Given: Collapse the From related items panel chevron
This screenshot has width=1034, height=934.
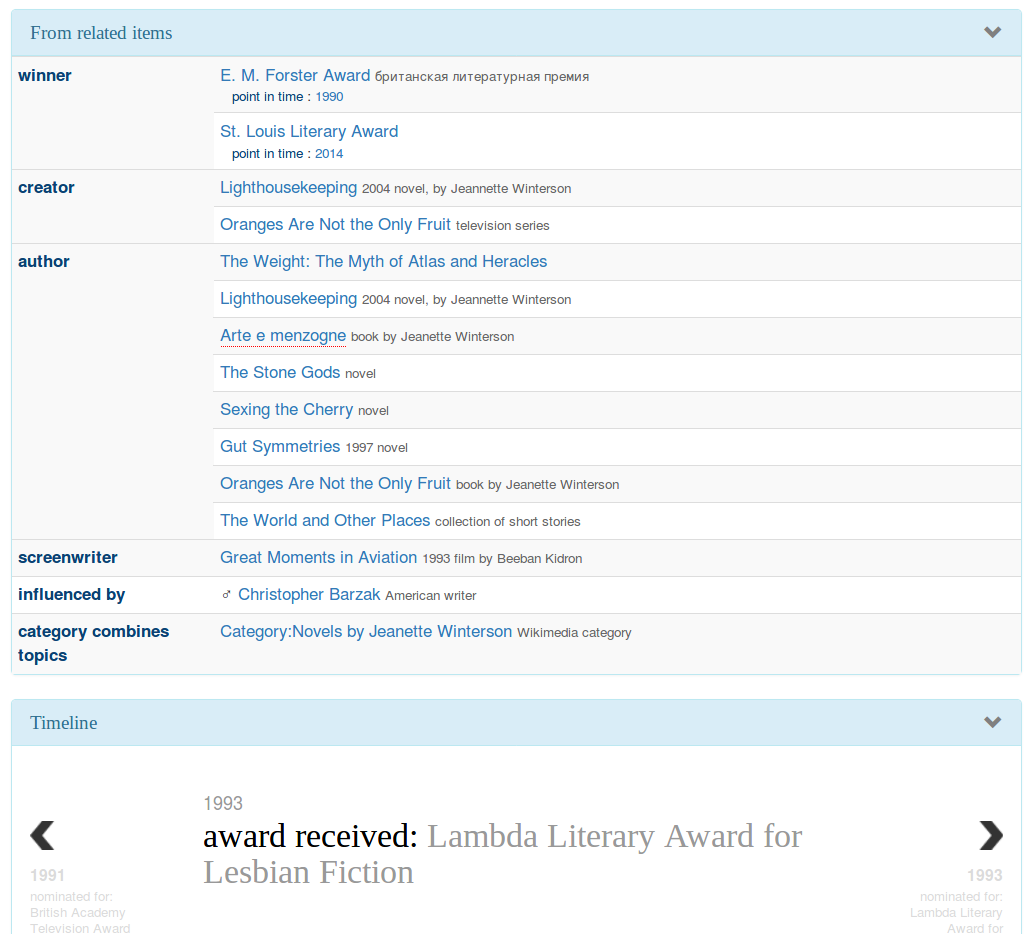Looking at the screenshot, I should (x=992, y=32).
